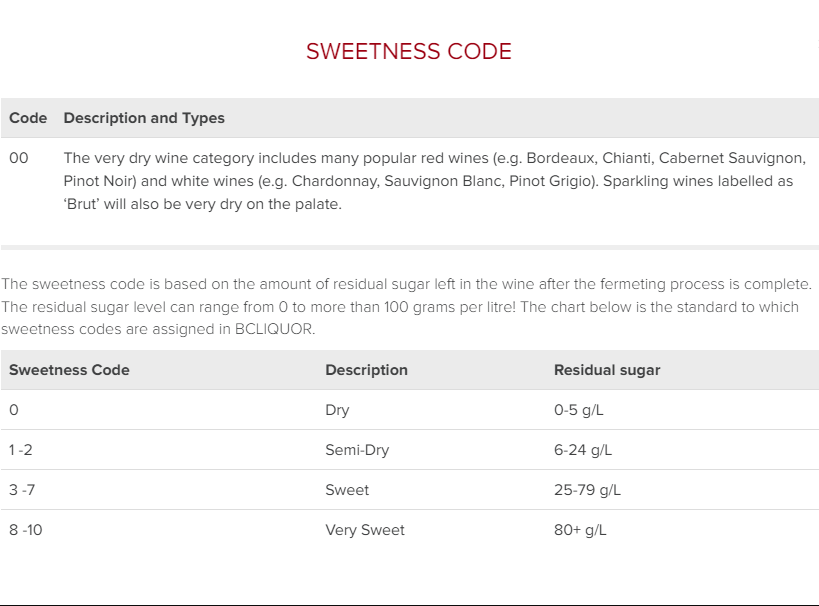Click the SWEETNESS CODE page heading
819x606 pixels.
(x=408, y=52)
